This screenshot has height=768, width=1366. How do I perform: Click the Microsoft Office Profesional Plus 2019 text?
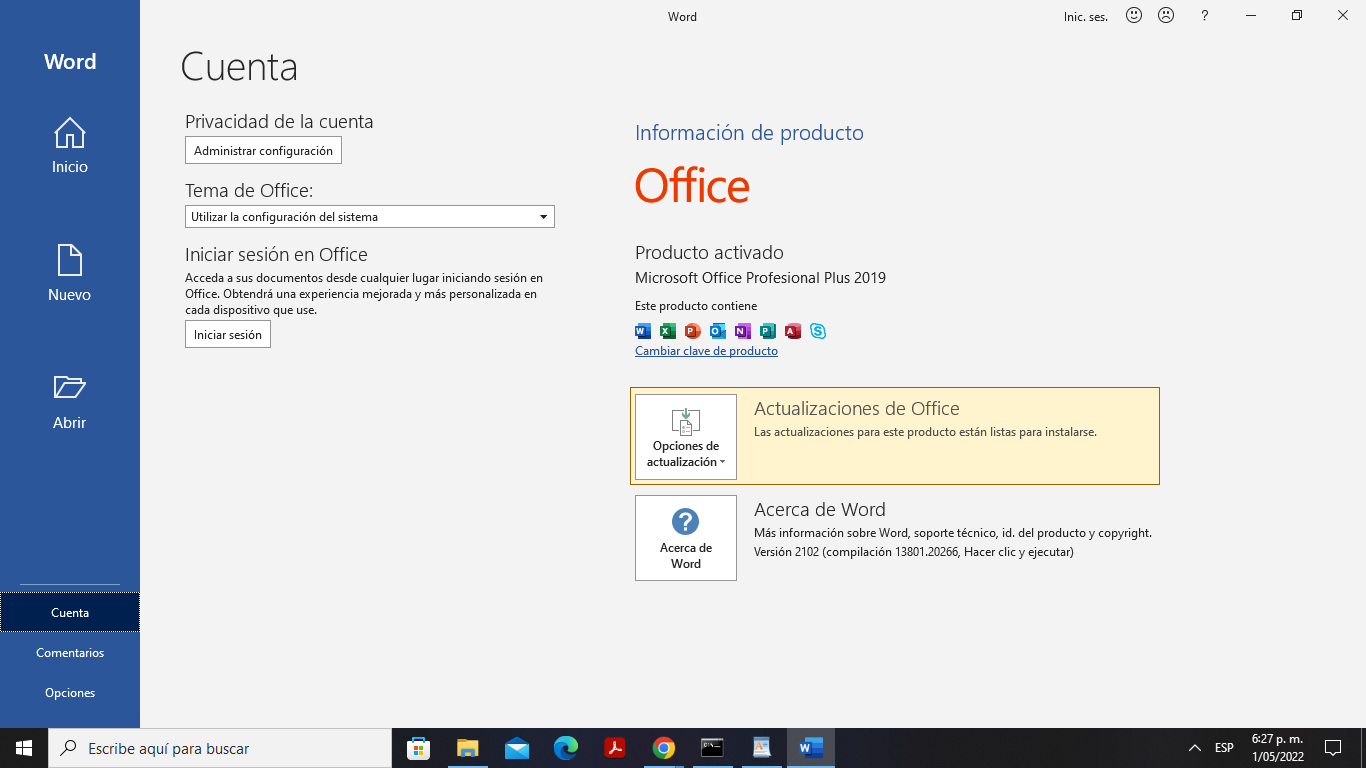point(760,278)
